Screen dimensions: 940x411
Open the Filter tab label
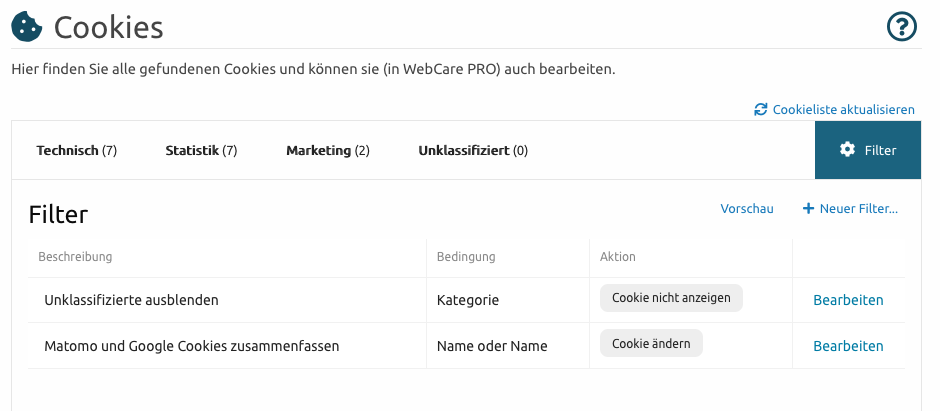tap(880, 150)
